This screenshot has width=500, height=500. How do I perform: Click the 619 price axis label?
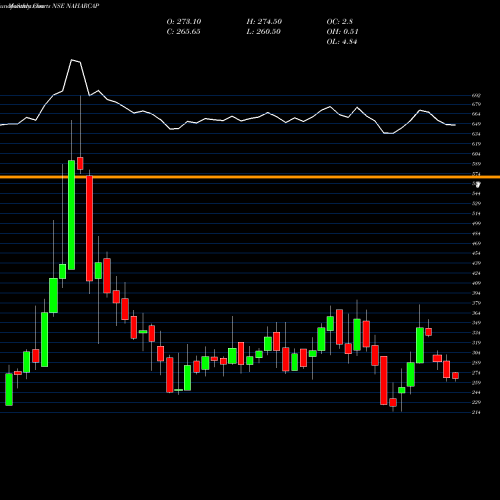click(x=476, y=144)
